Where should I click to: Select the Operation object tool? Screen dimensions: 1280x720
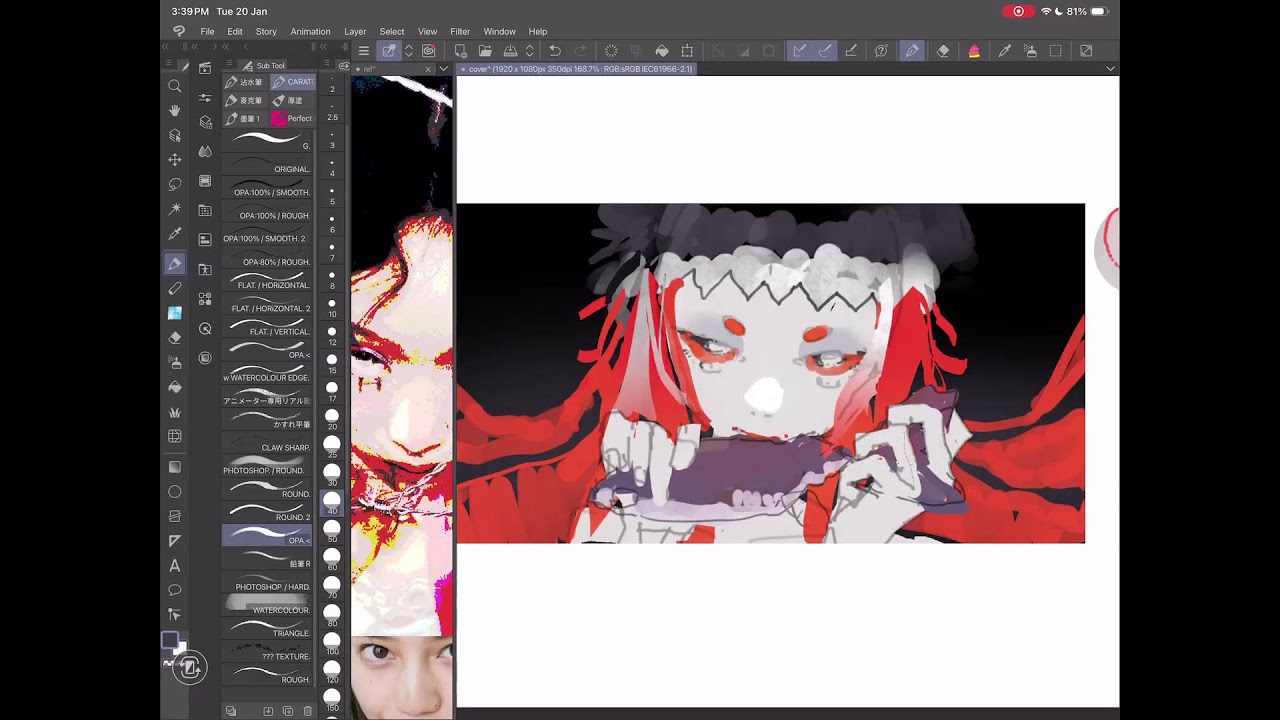[174, 135]
